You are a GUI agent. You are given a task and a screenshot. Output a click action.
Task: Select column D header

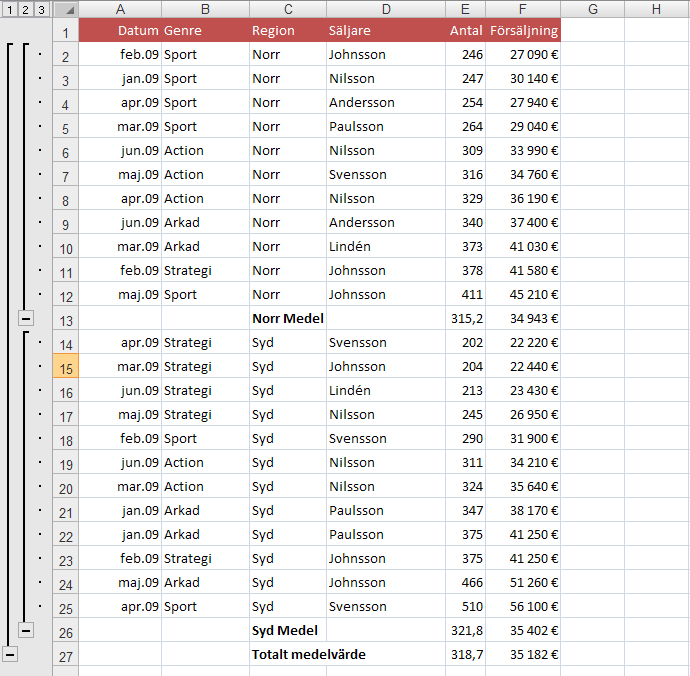(x=386, y=9)
